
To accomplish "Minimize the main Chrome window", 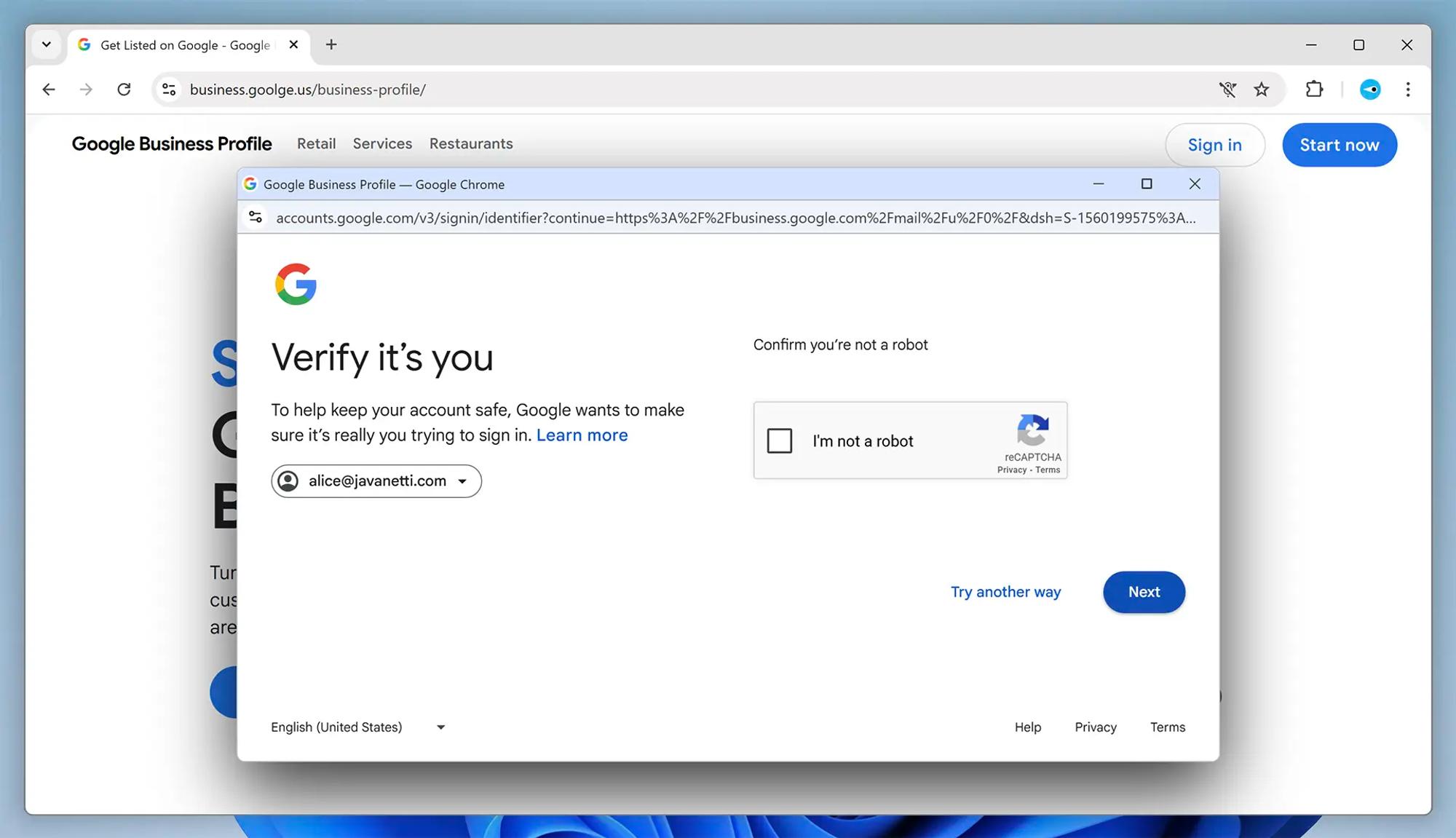I will point(1311,45).
